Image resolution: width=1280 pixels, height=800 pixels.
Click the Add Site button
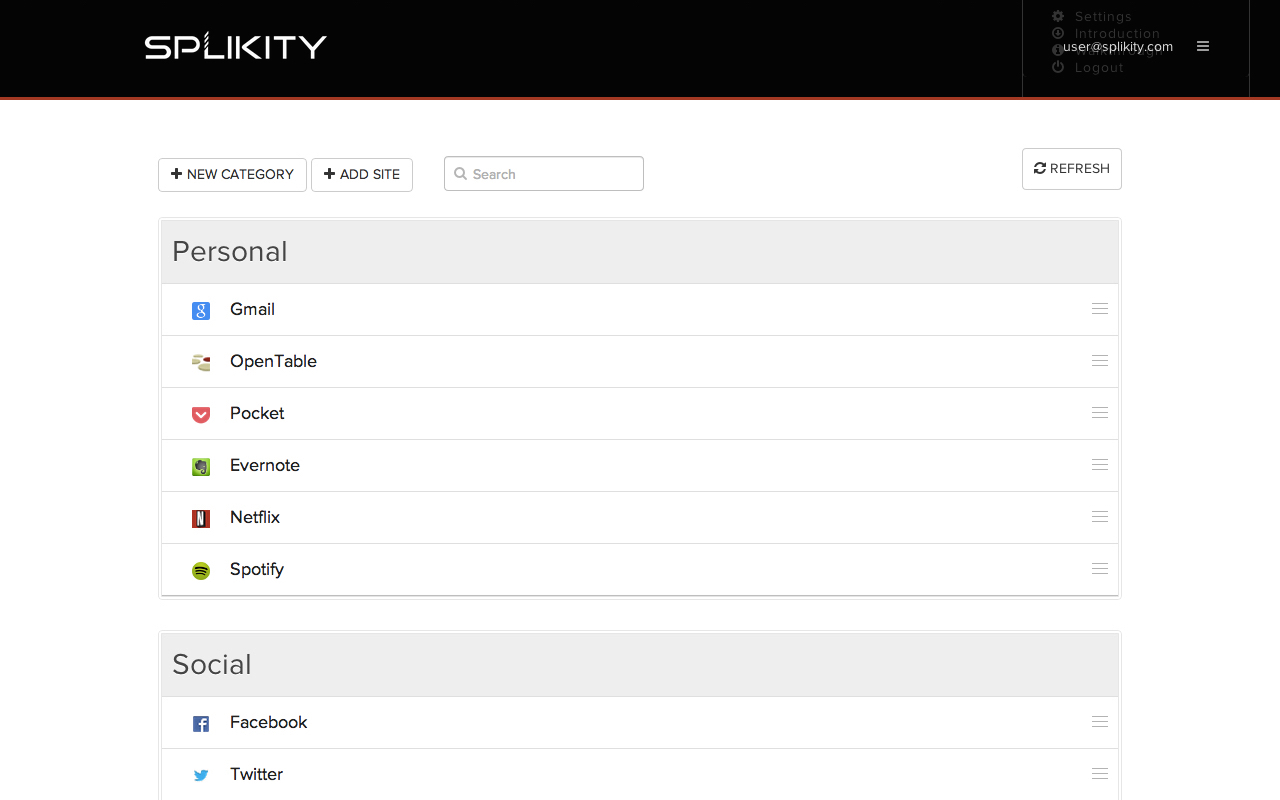pos(362,174)
